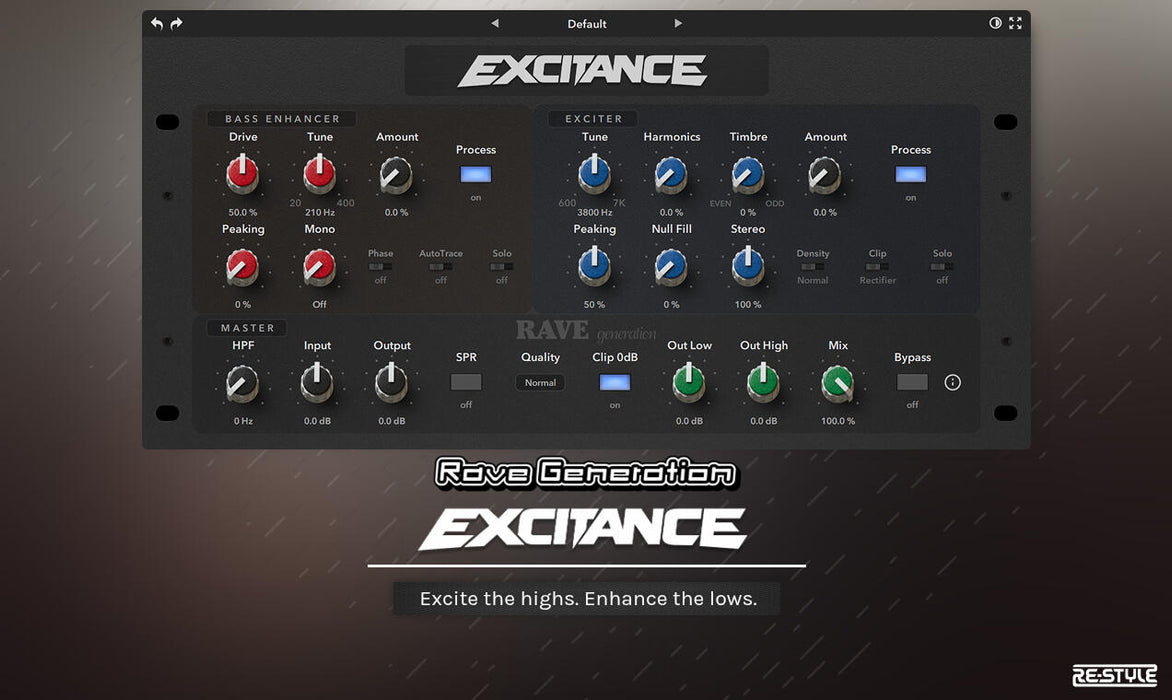Click the Tune value 210 Hz
This screenshot has height=700, width=1172.
point(320,212)
